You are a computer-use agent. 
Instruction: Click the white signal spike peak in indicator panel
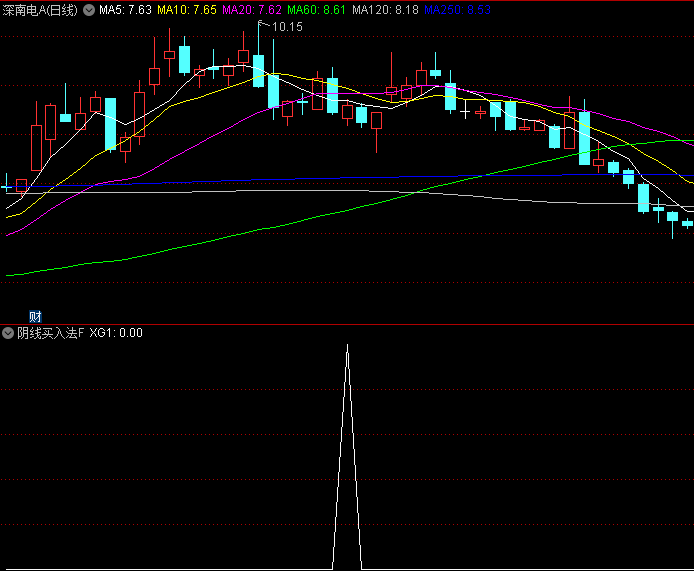click(347, 346)
